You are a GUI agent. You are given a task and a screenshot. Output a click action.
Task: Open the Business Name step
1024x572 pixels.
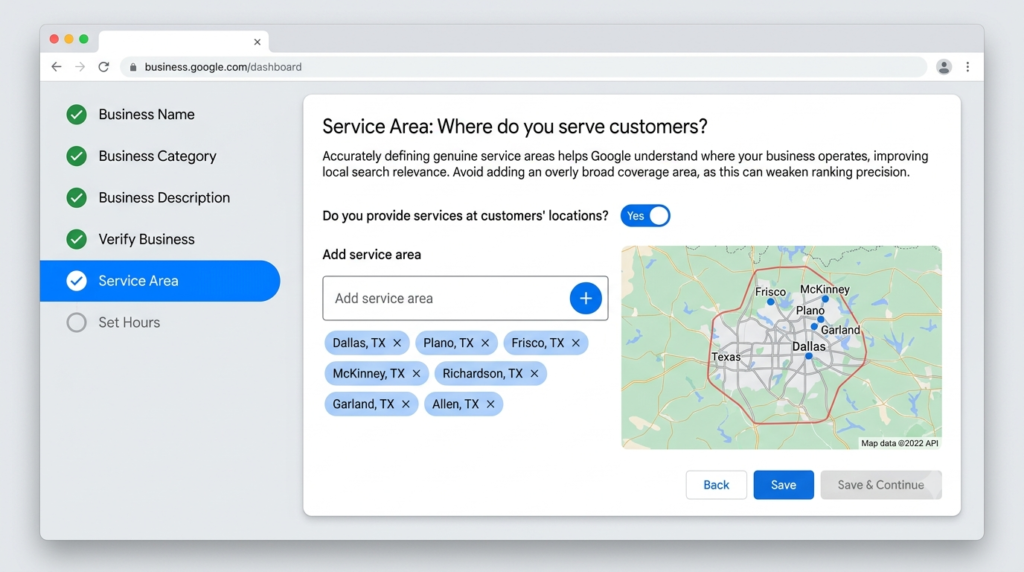(x=146, y=114)
